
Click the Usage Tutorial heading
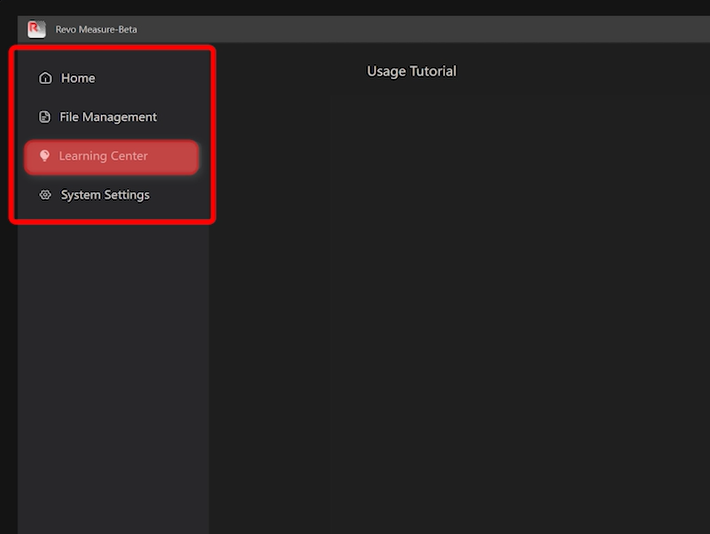point(411,71)
